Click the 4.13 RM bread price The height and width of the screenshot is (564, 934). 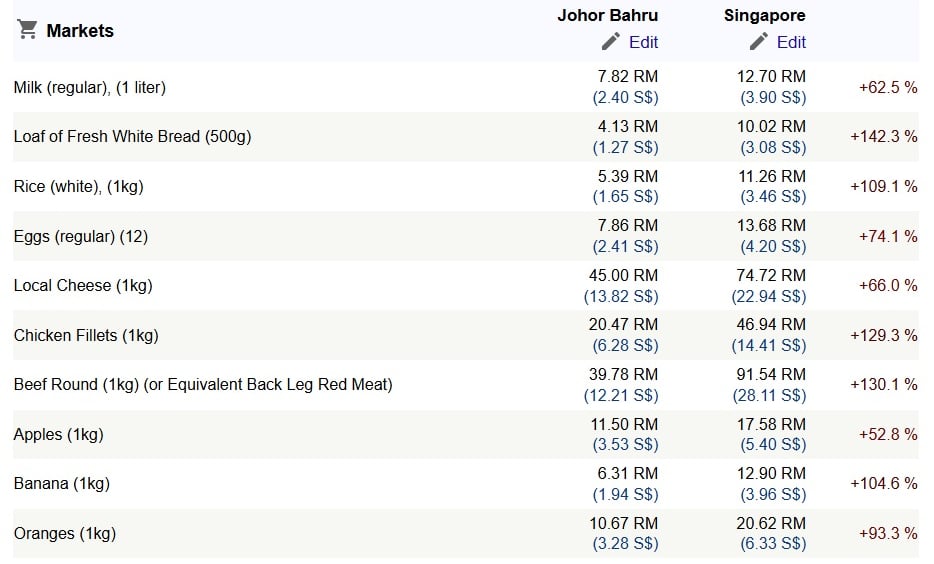point(628,127)
